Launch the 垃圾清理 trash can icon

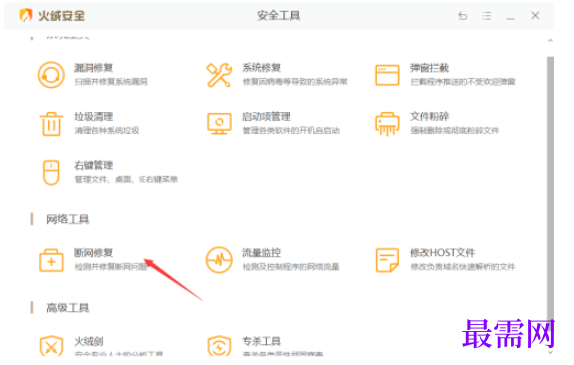[x=51, y=124]
